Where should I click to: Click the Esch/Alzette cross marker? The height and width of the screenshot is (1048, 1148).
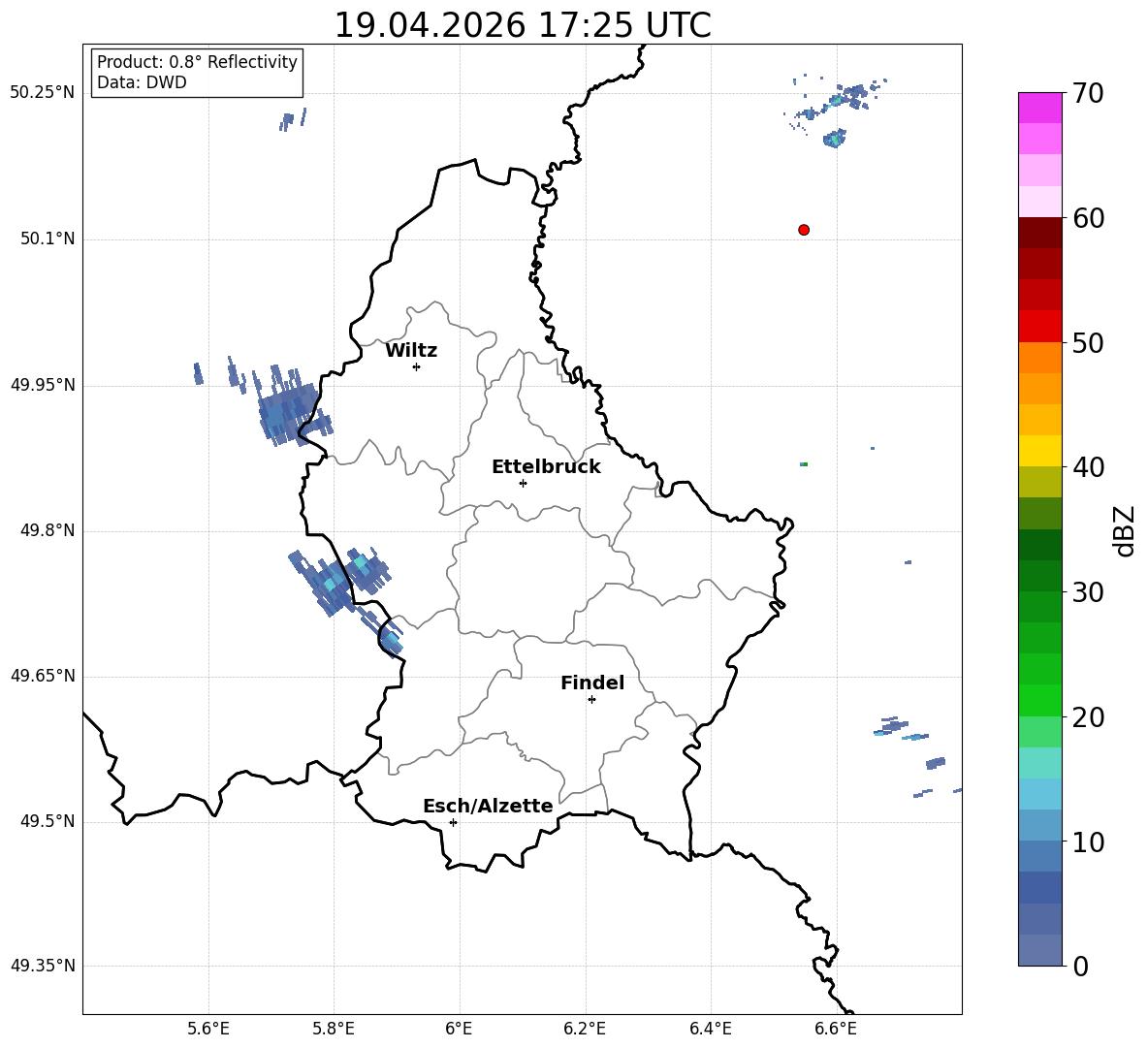[453, 822]
